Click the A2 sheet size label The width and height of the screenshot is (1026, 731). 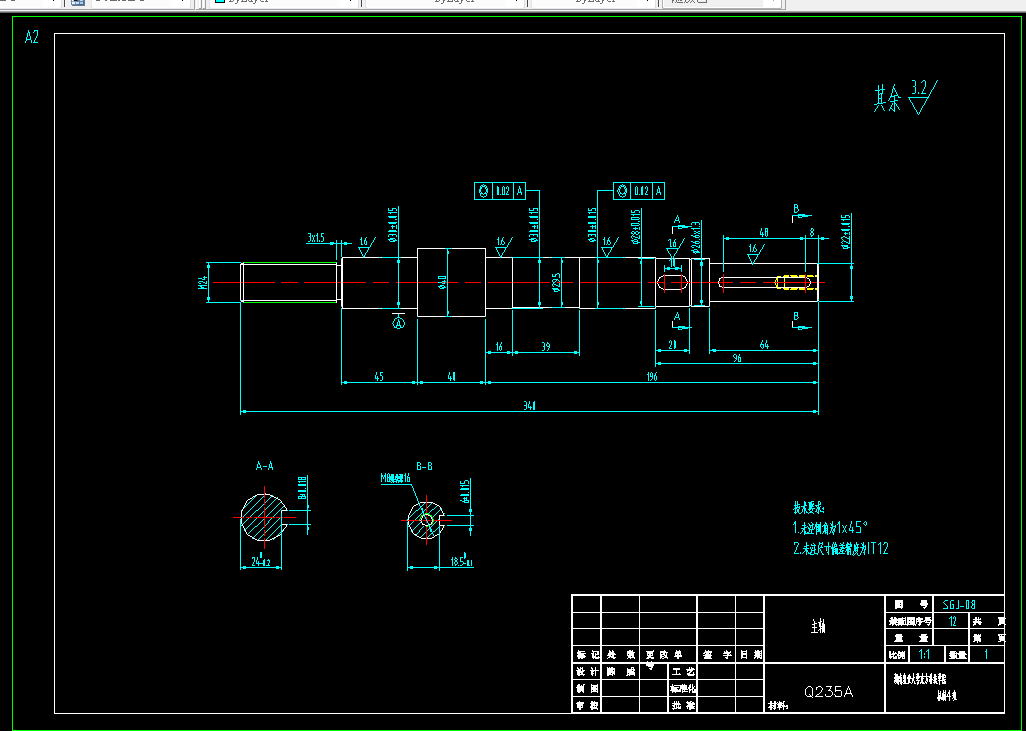31,37
